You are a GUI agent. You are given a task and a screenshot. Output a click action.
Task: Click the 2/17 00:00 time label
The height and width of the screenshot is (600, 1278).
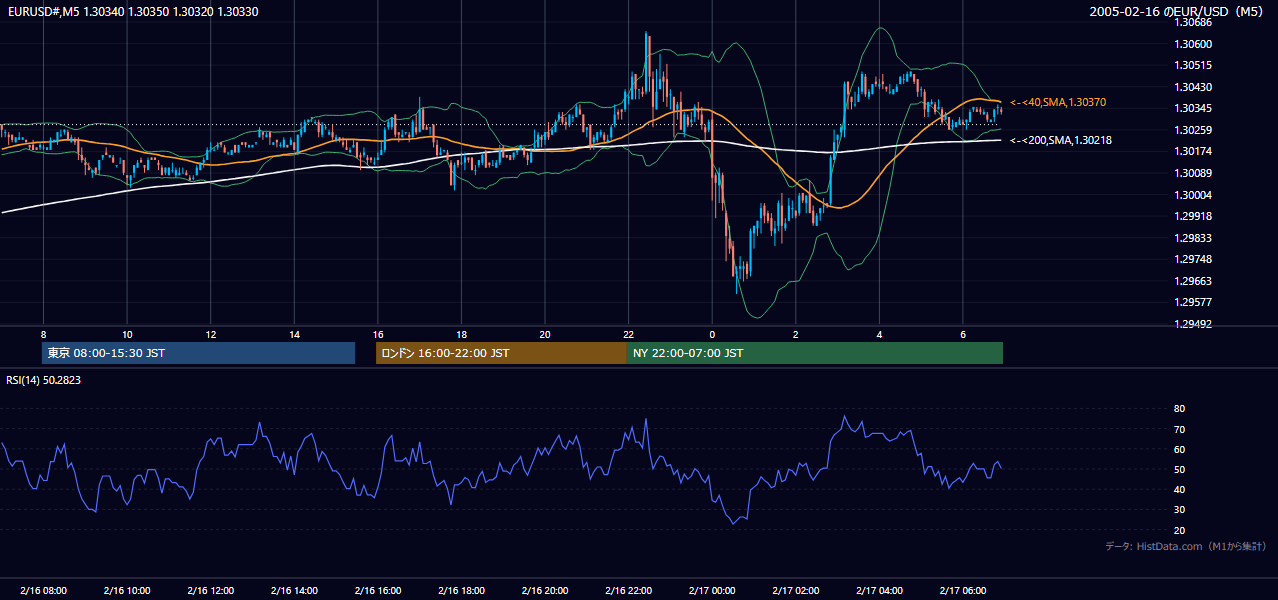(x=712, y=590)
